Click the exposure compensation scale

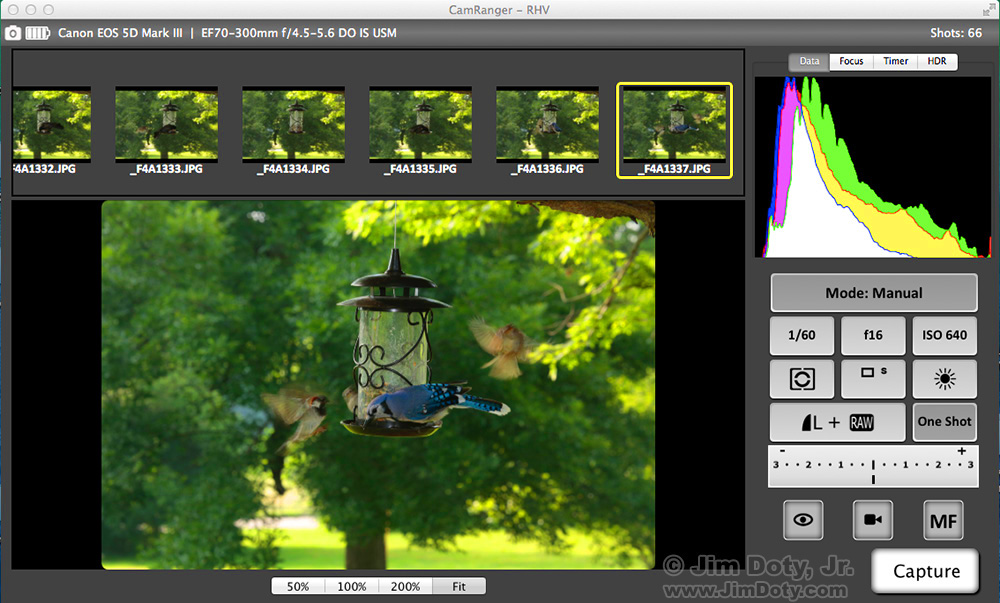872,466
